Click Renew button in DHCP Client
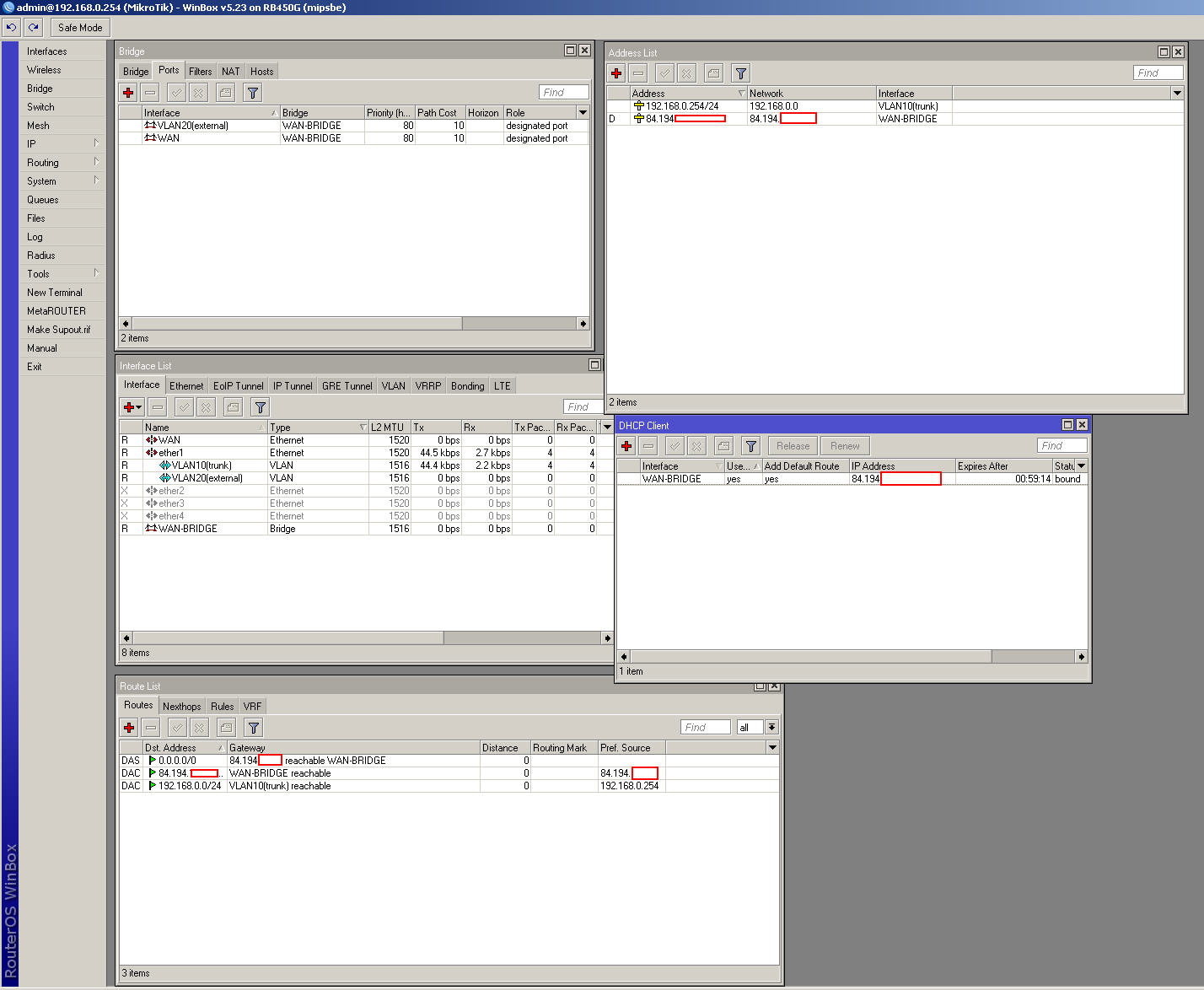This screenshot has height=990, width=1204. (x=845, y=446)
